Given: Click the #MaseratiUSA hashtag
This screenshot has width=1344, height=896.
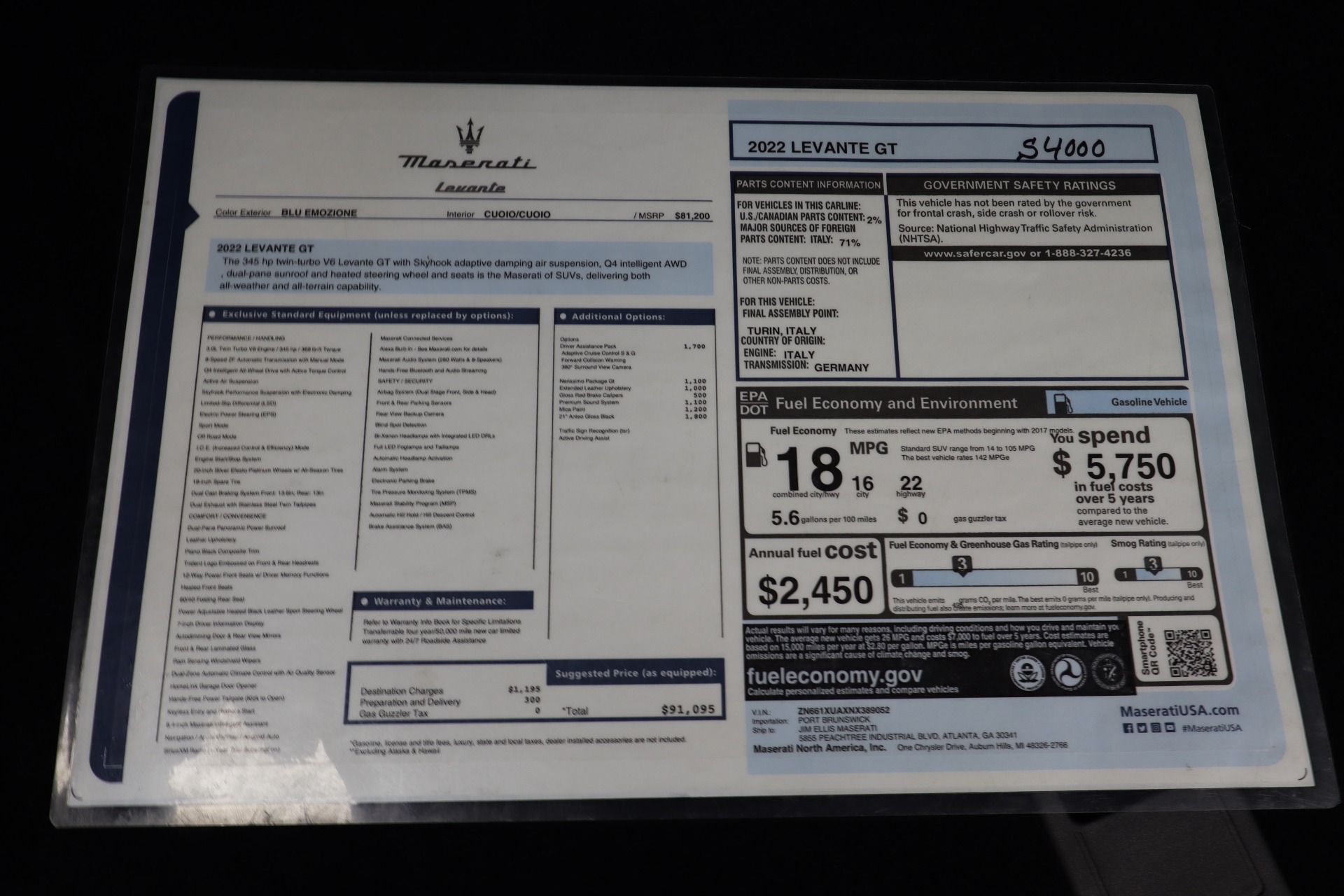Looking at the screenshot, I should 1211,728.
